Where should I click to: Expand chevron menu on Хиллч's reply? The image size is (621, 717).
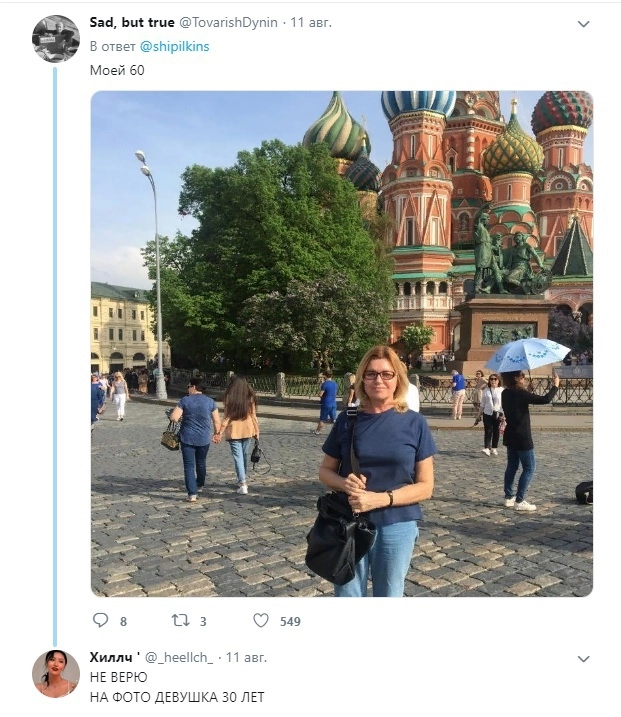pyautogui.click(x=584, y=659)
